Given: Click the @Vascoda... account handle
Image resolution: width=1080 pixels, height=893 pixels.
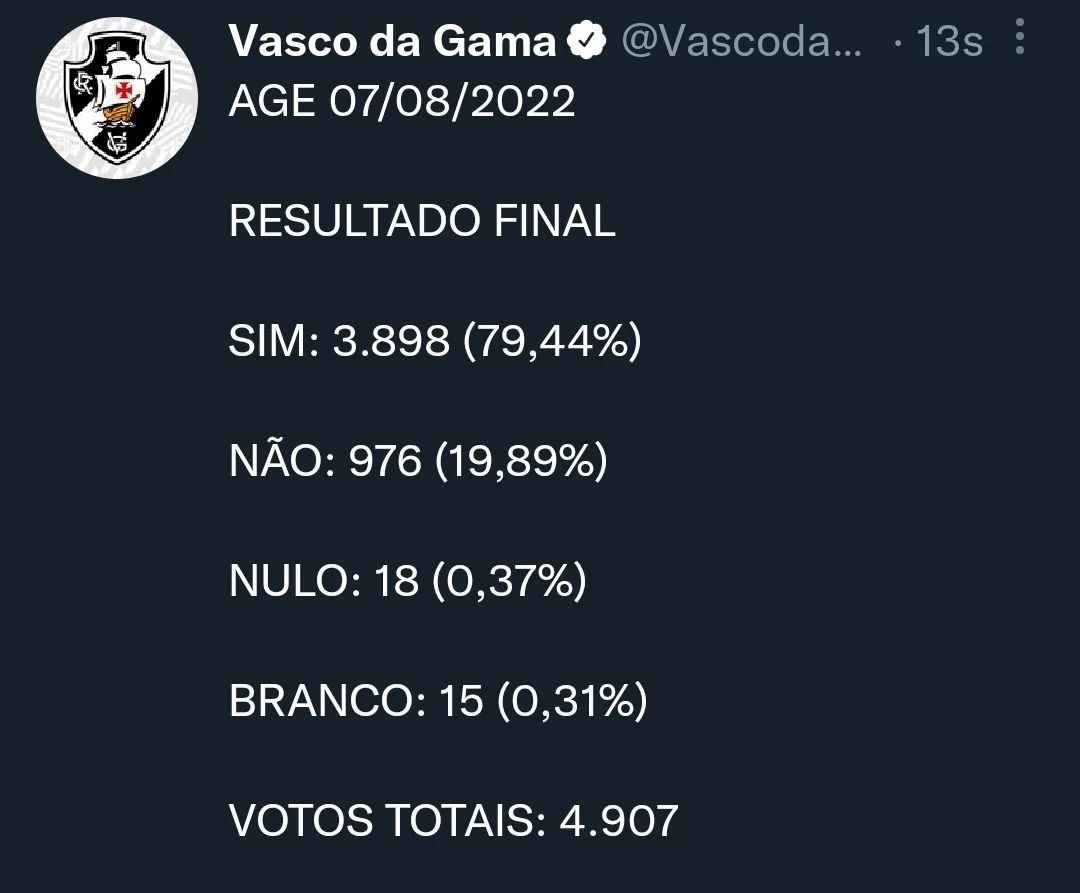Looking at the screenshot, I should 741,42.
